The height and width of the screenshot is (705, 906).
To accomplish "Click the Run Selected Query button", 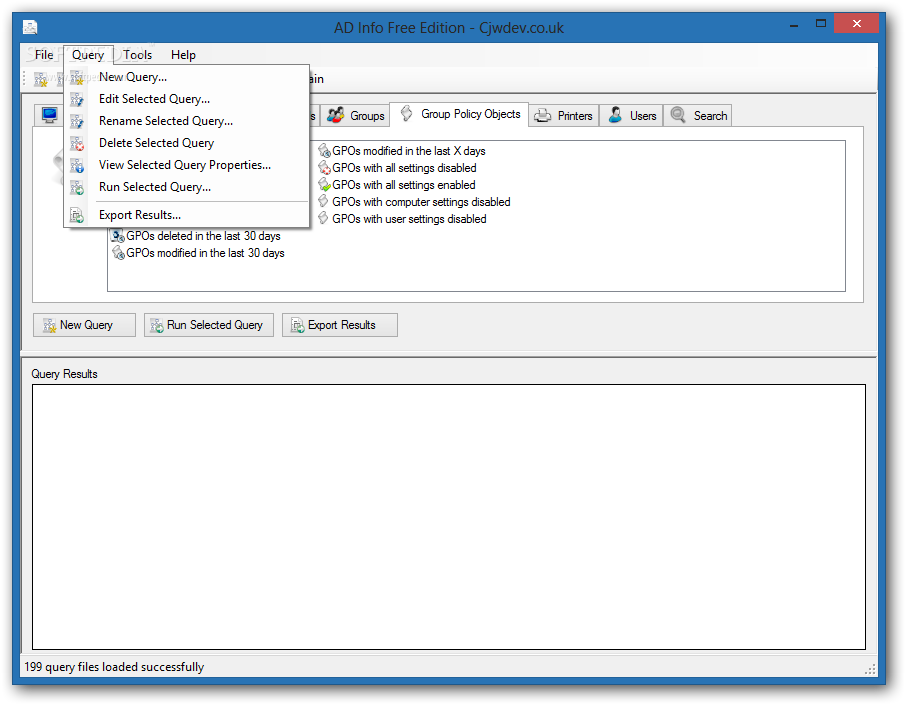I will click(209, 325).
